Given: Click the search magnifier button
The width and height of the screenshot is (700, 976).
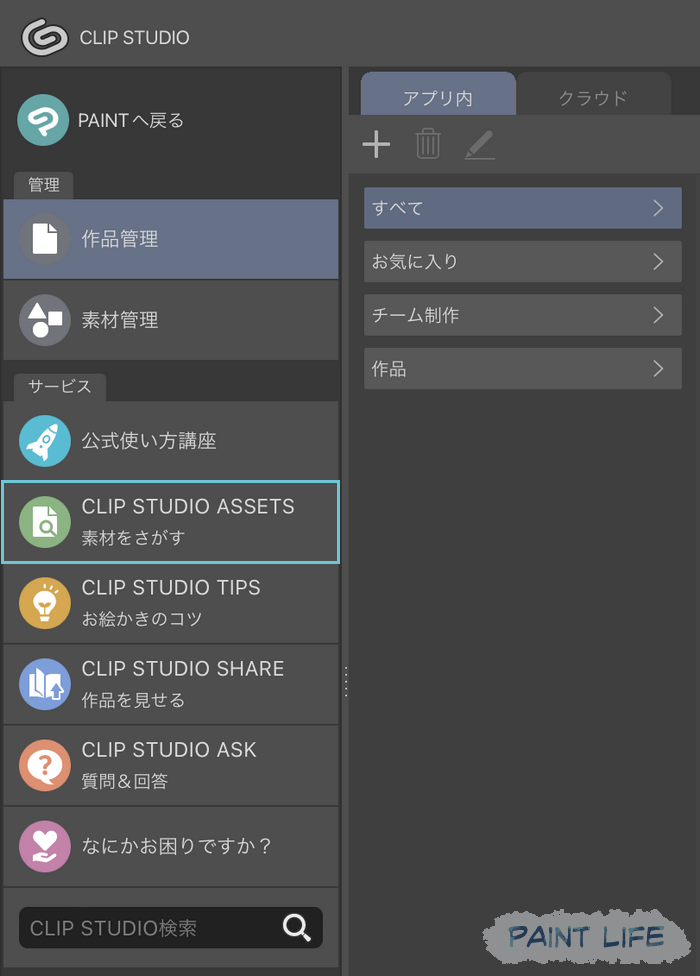Looking at the screenshot, I should coord(296,928).
